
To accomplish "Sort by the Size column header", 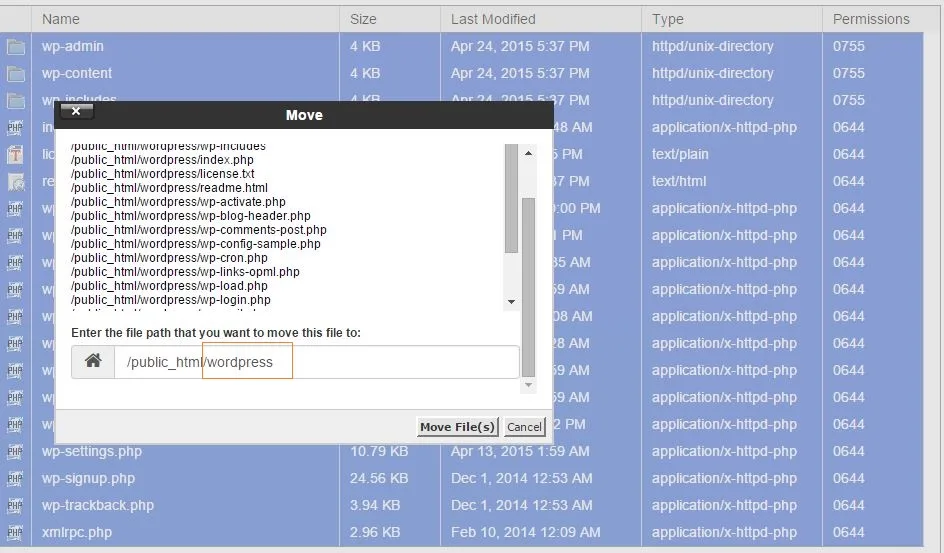I will pos(363,19).
